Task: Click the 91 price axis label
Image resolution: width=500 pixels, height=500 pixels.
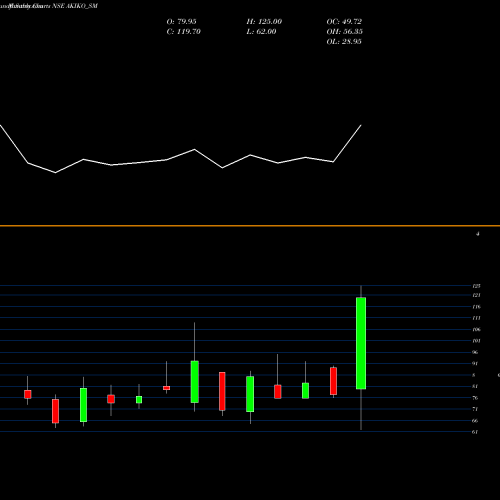Action: (475, 364)
